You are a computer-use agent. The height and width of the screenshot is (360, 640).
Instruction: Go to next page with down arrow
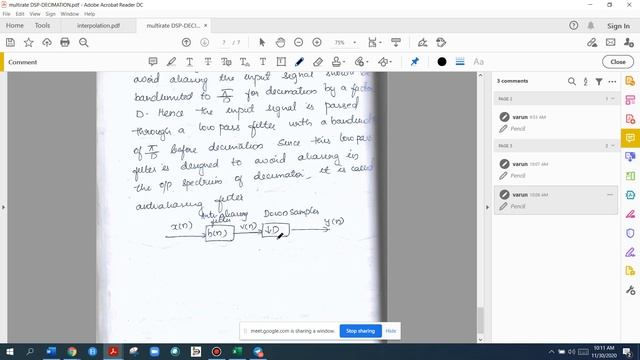tap(204, 42)
